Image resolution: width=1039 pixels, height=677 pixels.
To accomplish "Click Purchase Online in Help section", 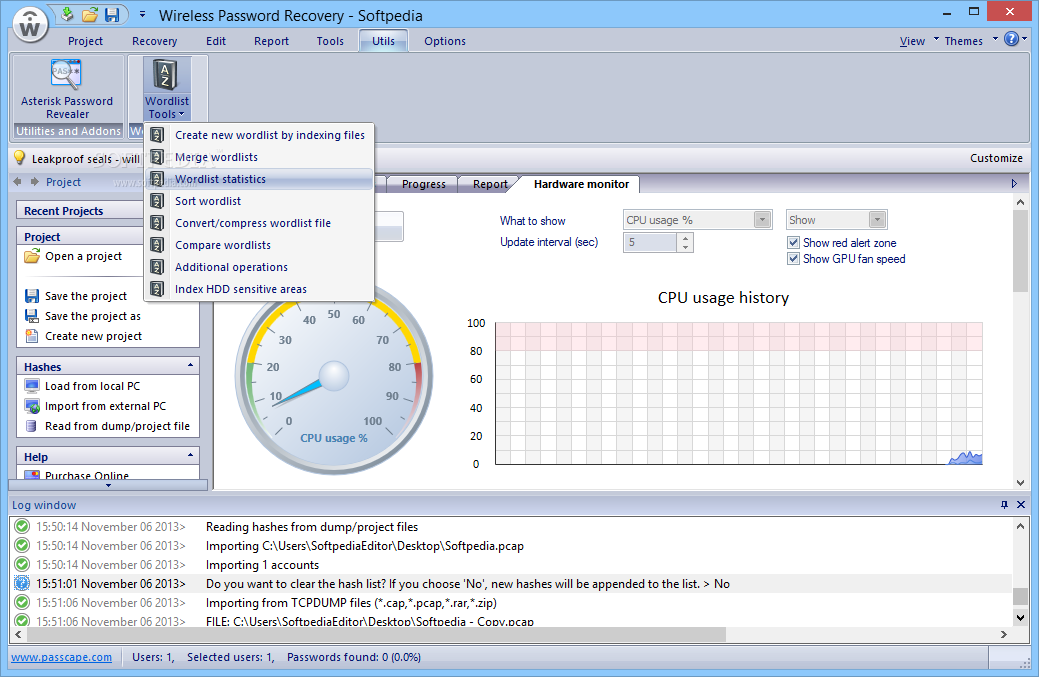I will [87, 475].
